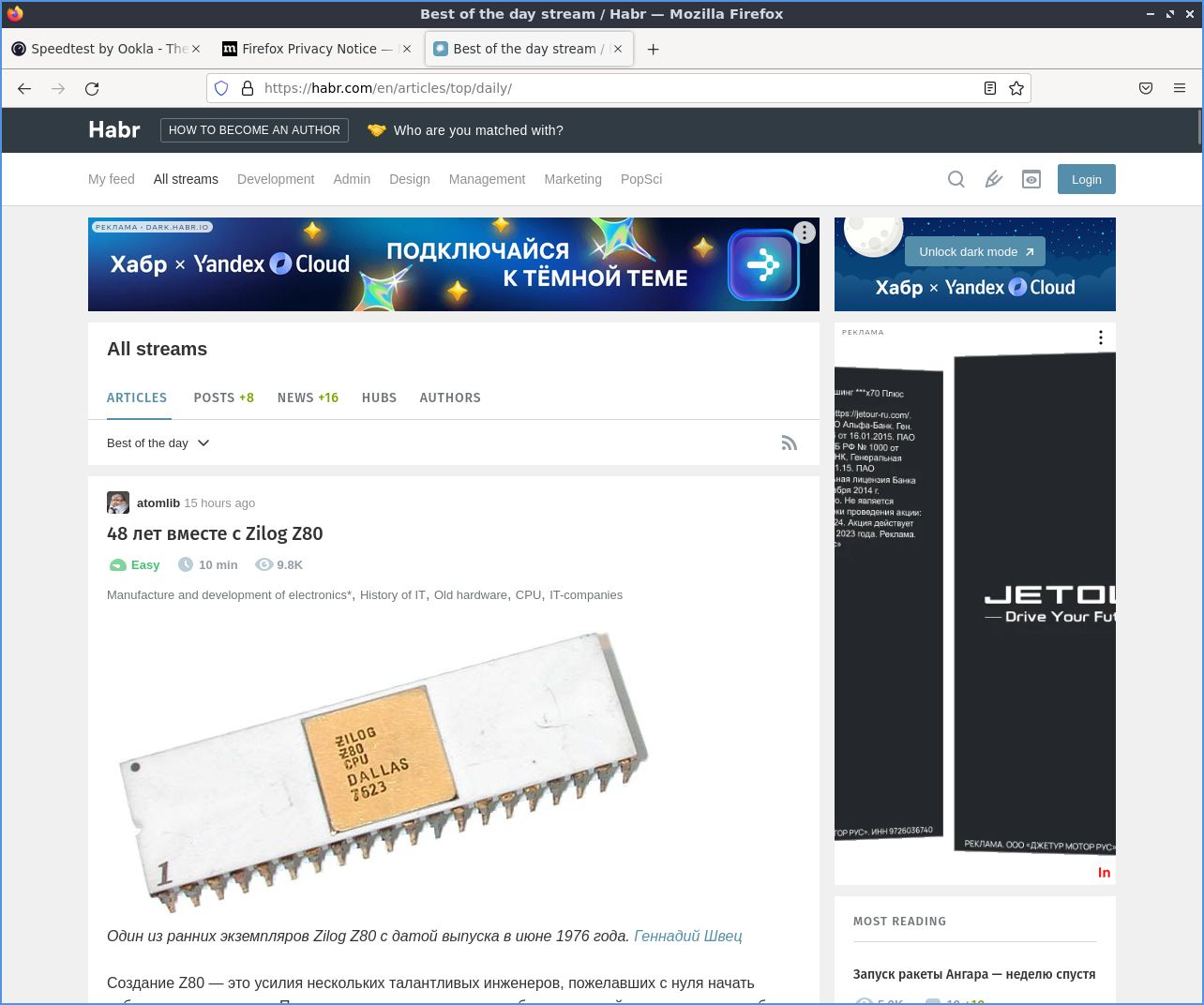The width and height of the screenshot is (1204, 1005).
Task: Click the Habr logo
Action: 114,129
